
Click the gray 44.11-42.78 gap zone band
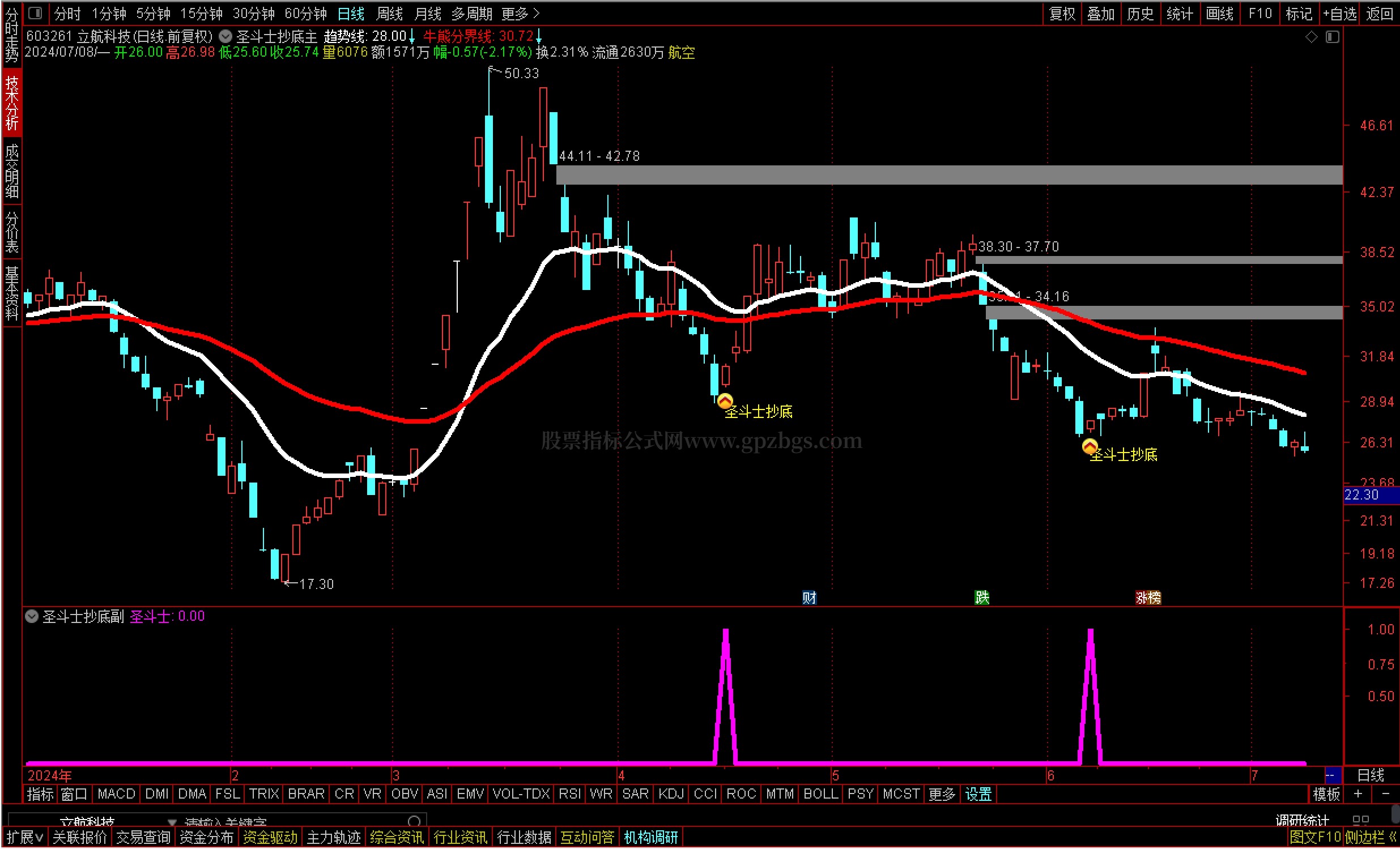pos(949,175)
